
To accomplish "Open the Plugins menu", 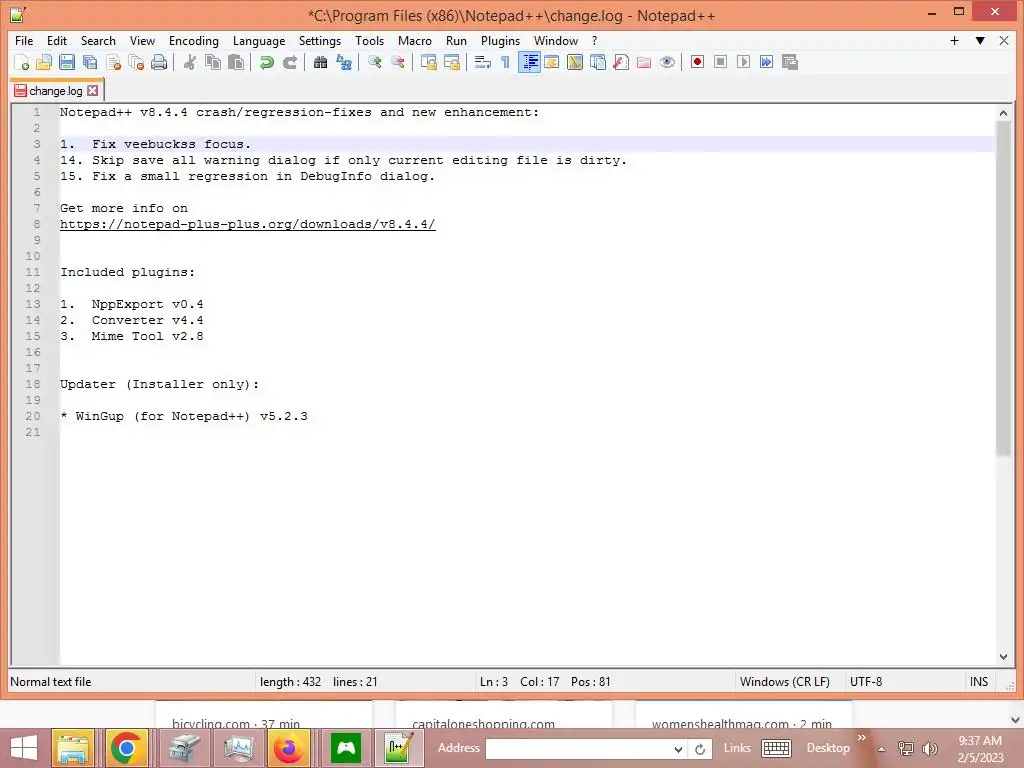I will (x=500, y=40).
